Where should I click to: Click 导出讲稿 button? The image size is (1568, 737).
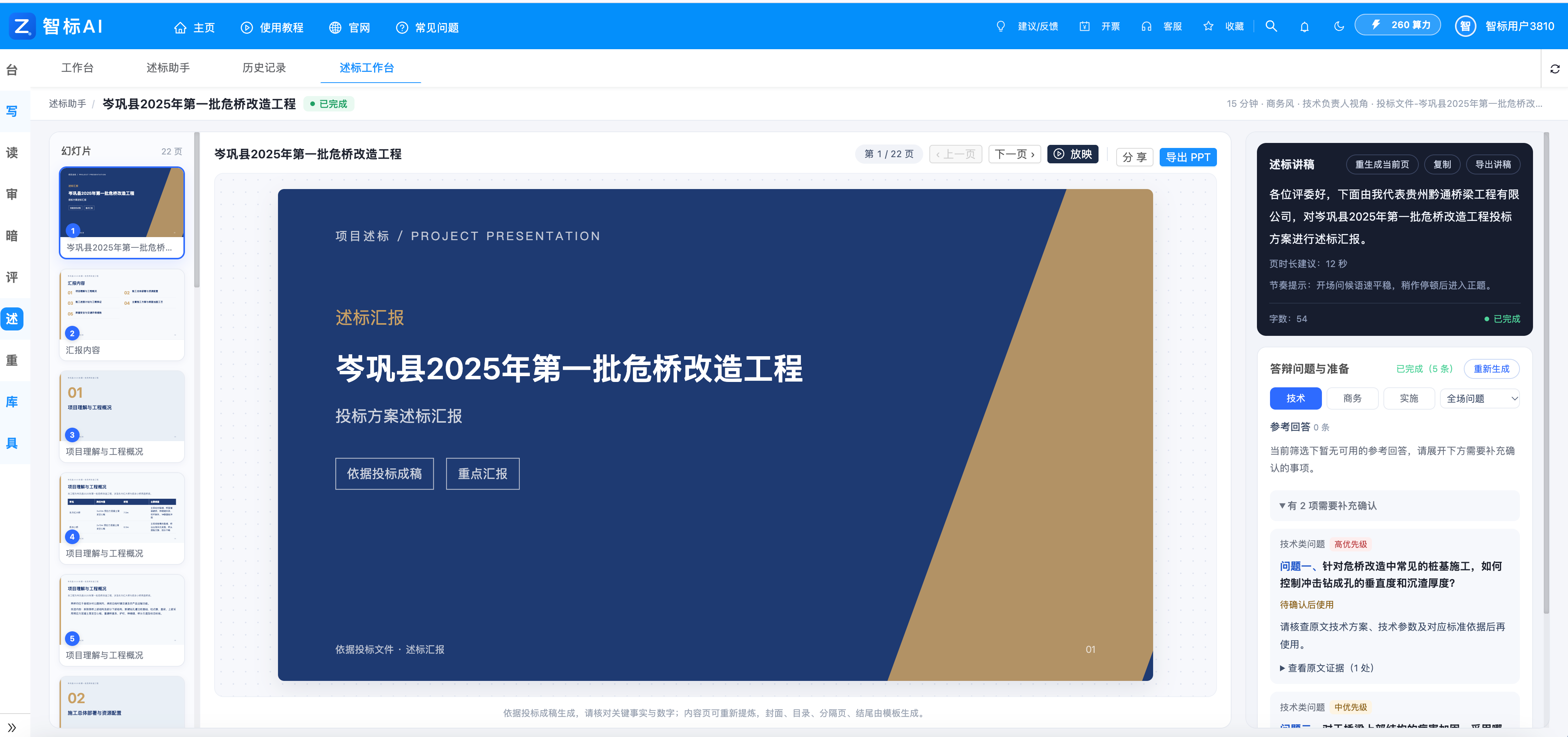[1493, 164]
